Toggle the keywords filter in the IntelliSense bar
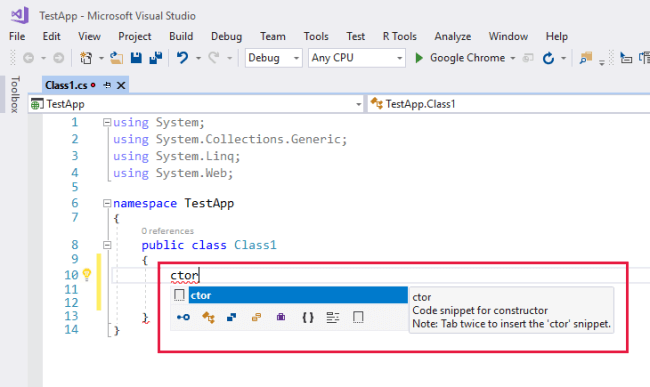The image size is (650, 387). tap(332, 317)
